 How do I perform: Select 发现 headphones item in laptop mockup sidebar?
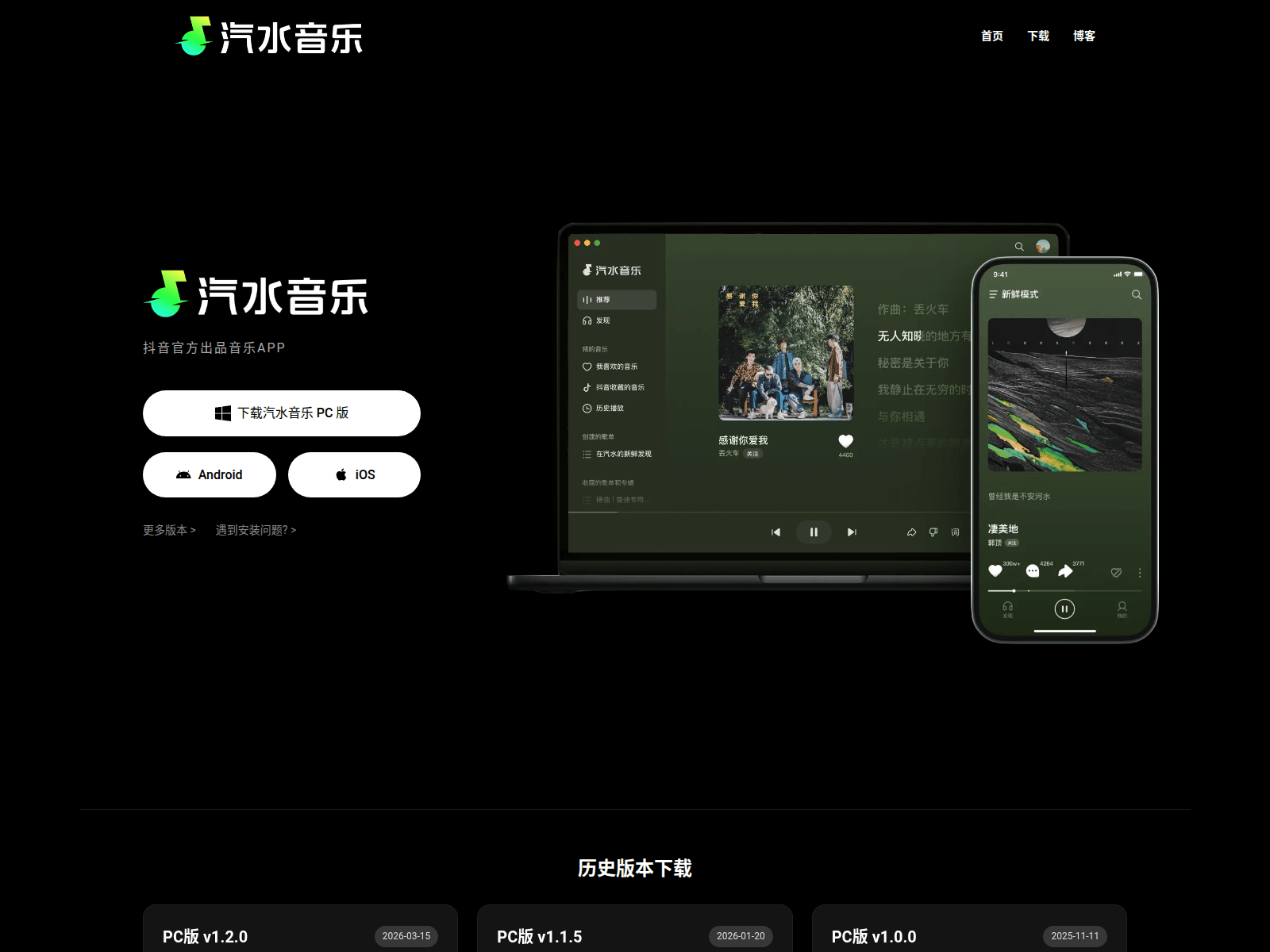[596, 321]
